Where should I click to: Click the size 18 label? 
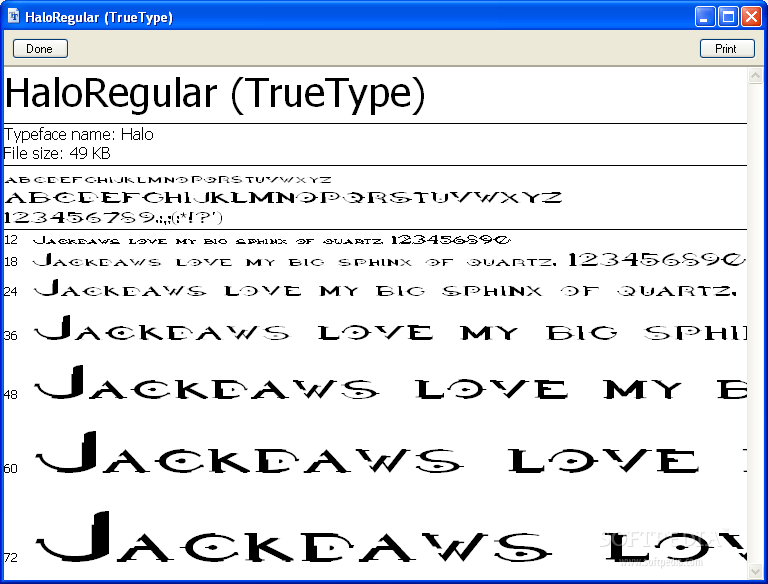pos(11,262)
